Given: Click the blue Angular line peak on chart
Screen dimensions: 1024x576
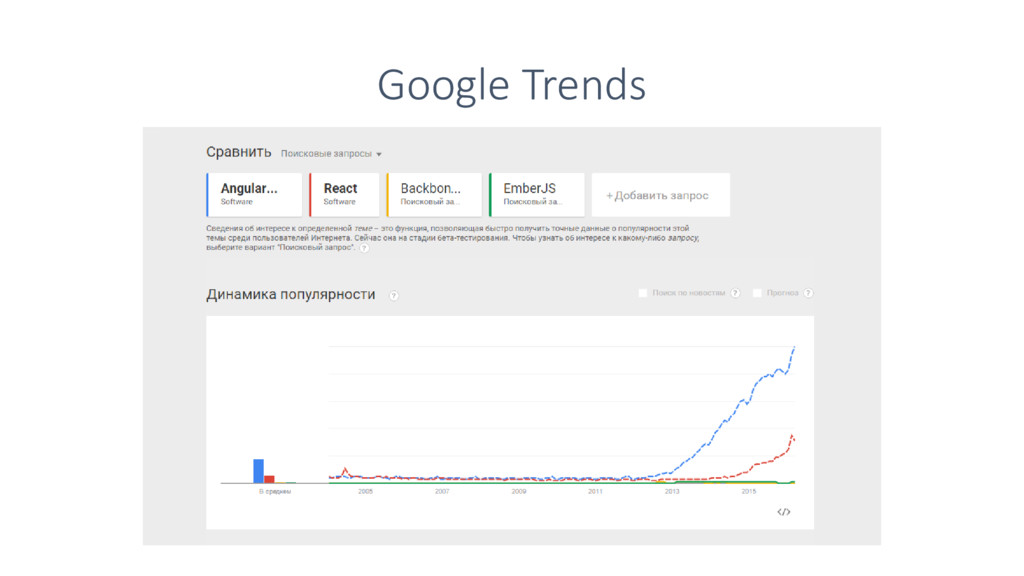Looking at the screenshot, I should coord(794,347).
